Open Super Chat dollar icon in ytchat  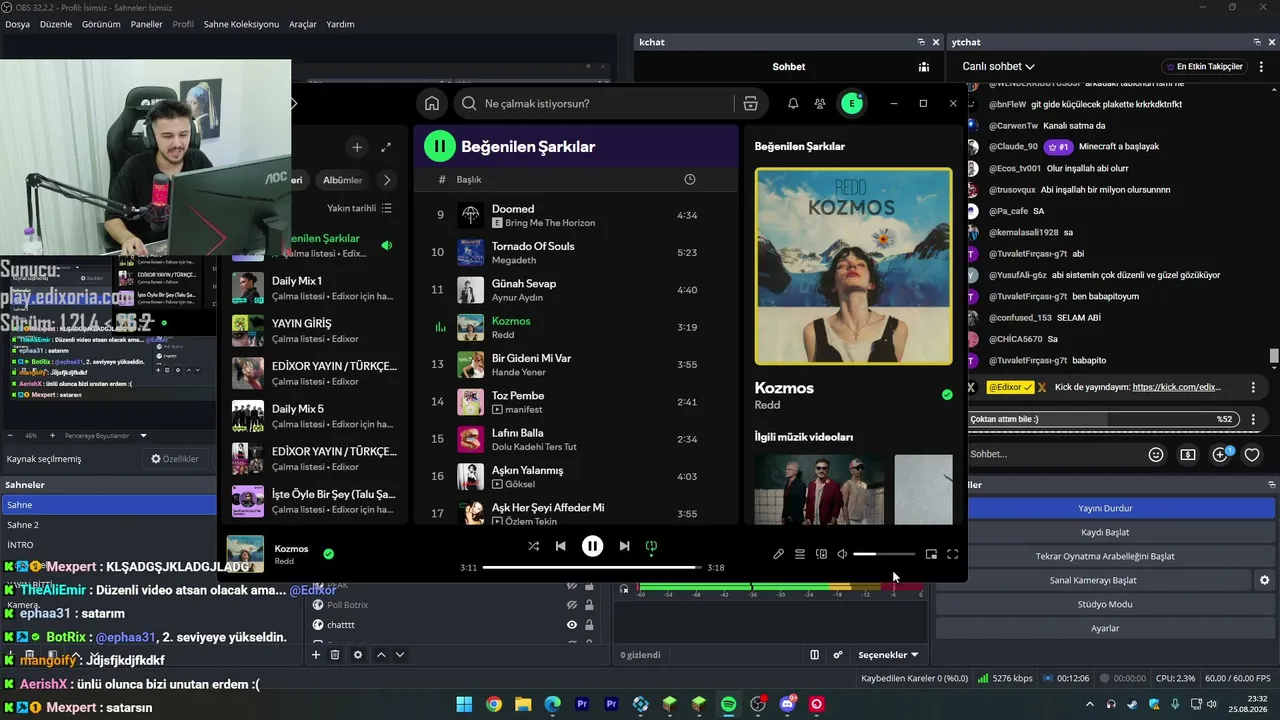1188,454
